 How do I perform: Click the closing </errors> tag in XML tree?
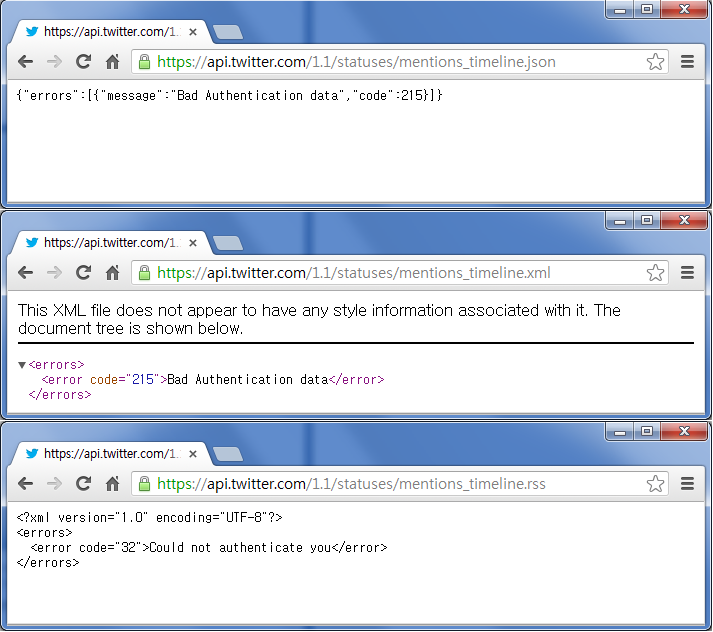tap(60, 395)
